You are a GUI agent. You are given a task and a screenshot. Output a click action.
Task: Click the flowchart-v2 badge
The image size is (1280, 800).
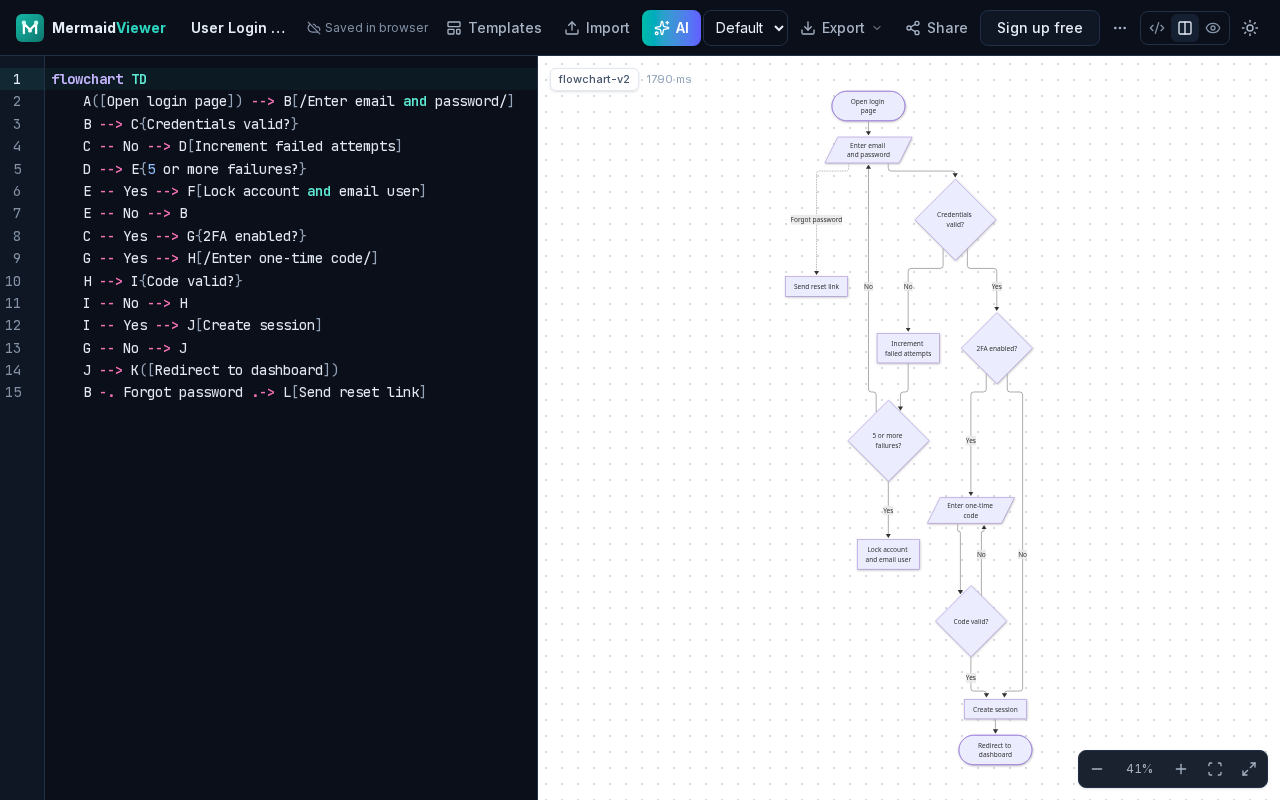click(x=594, y=79)
